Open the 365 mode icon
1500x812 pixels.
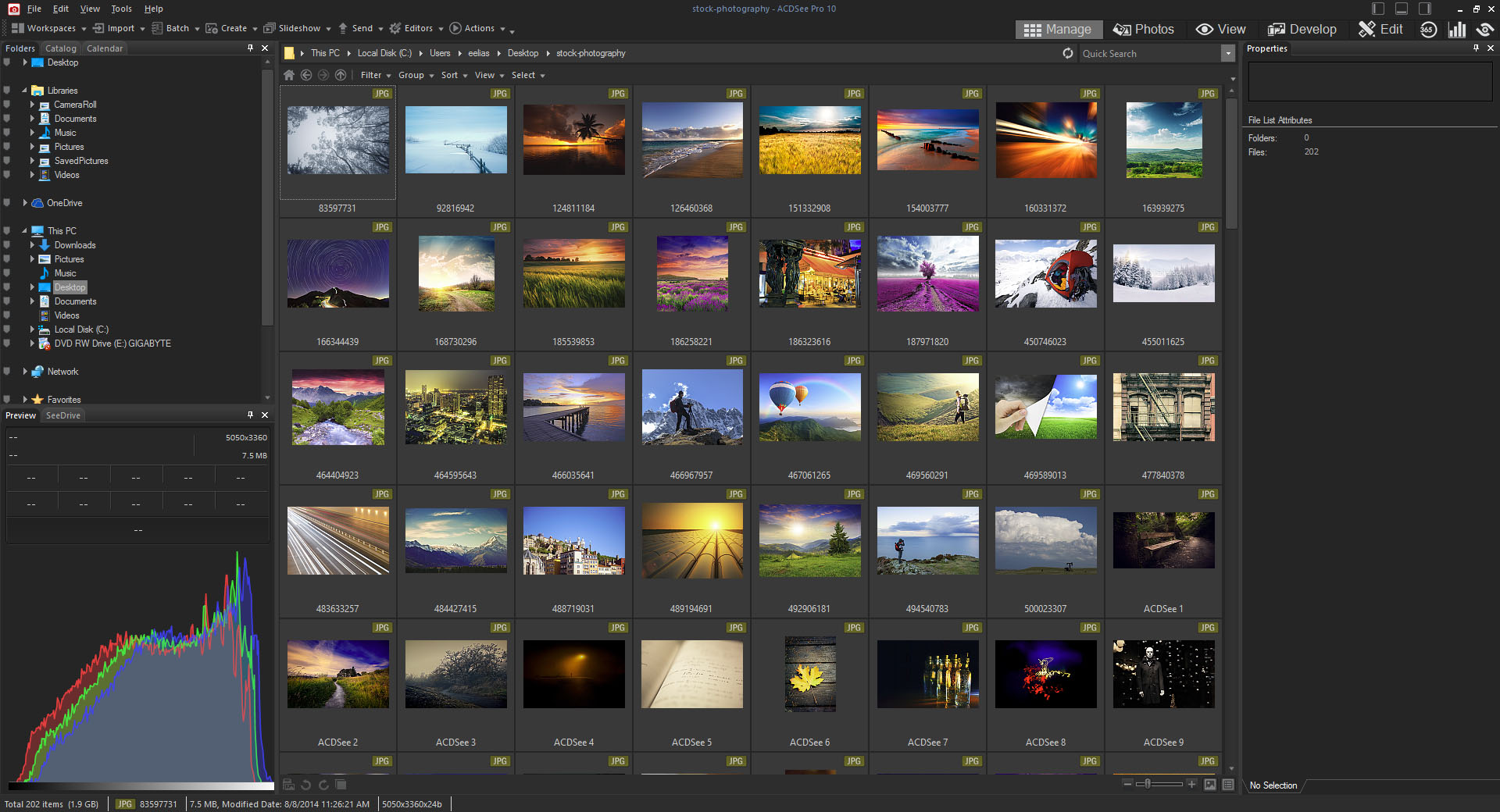1428,30
